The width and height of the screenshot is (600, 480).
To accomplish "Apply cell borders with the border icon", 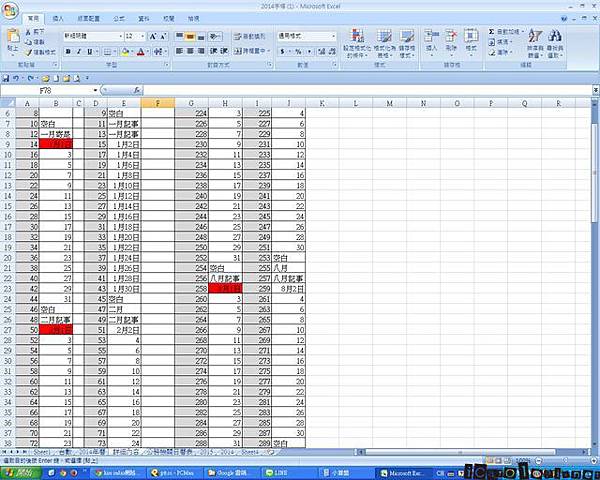I will [108, 51].
